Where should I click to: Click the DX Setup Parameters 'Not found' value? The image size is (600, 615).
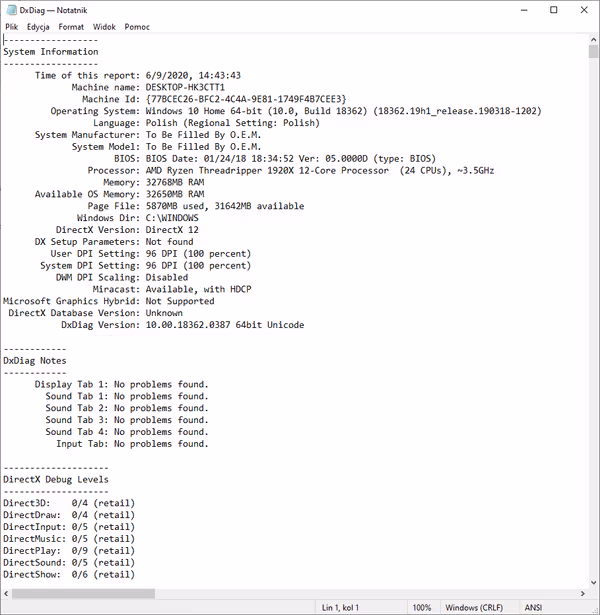169,242
